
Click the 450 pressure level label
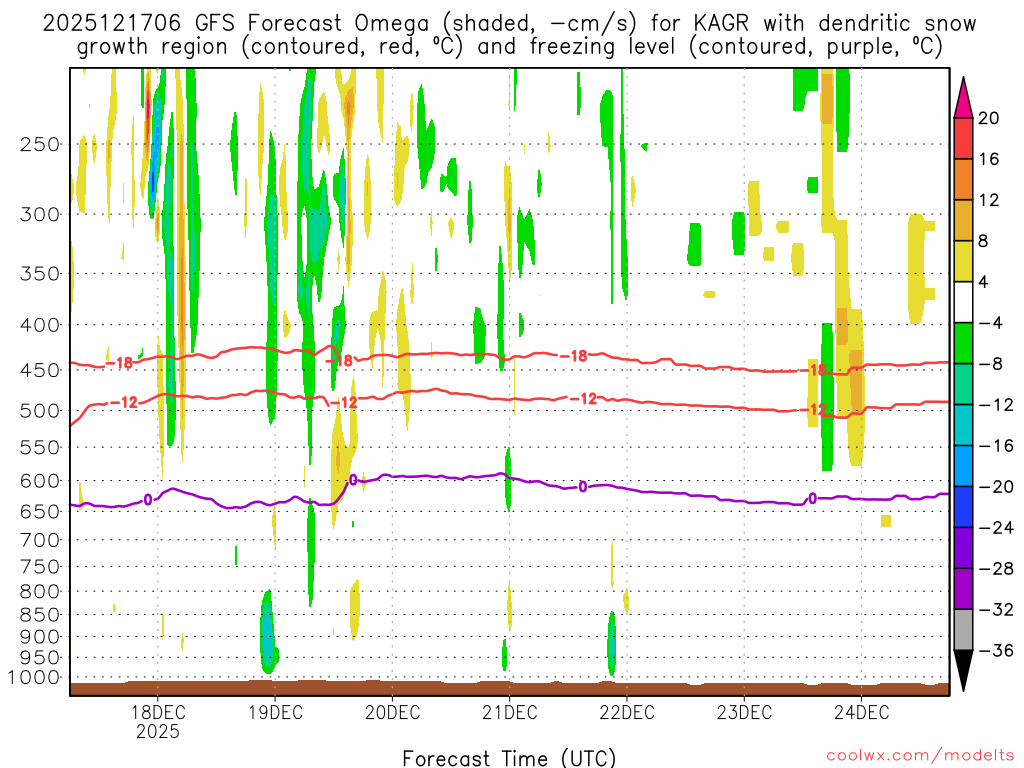pyautogui.click(x=40, y=370)
